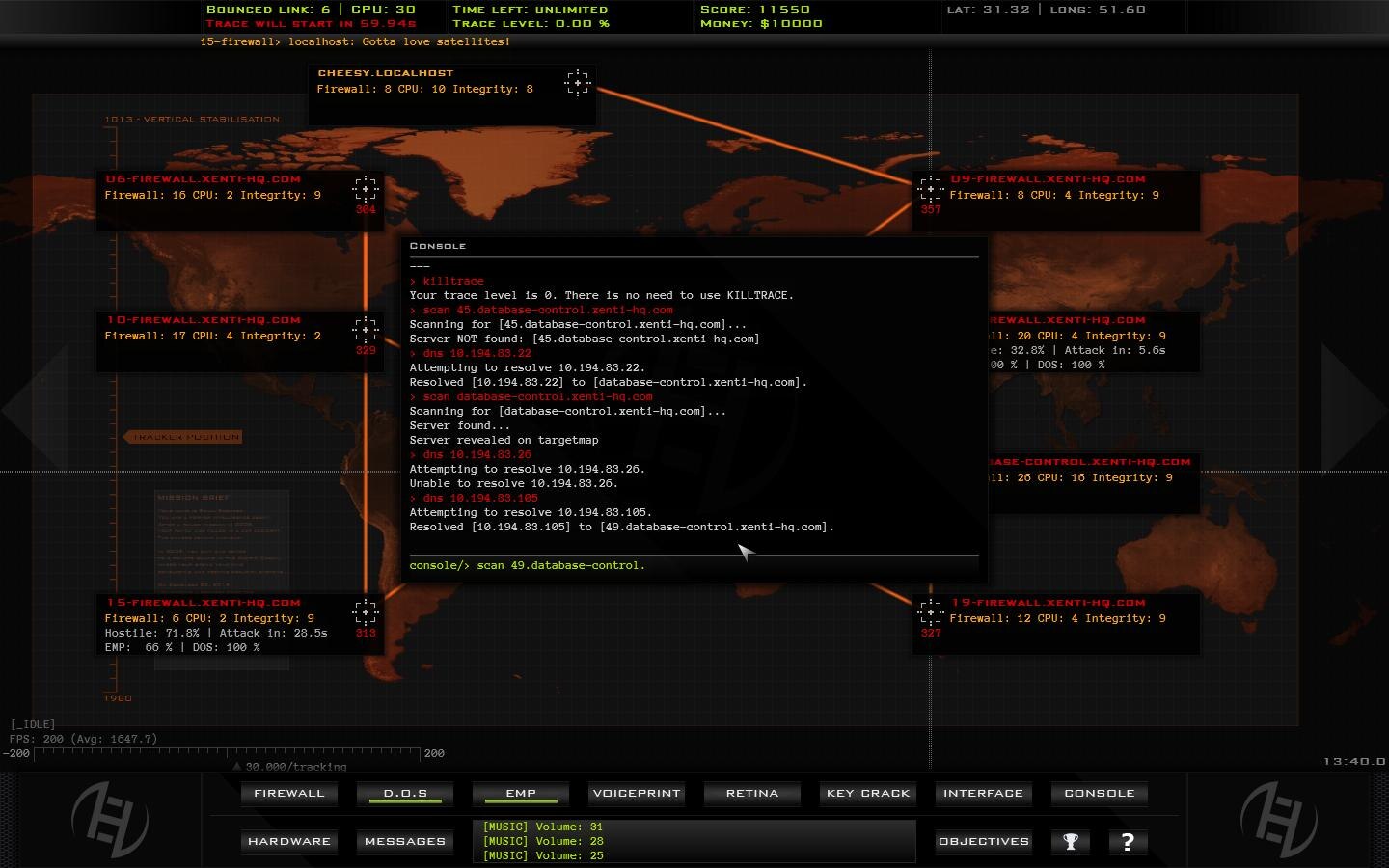Viewport: 1389px width, 868px height.
Task: Click the '[MUSIC] Volume: 25' message
Action: 543,855
